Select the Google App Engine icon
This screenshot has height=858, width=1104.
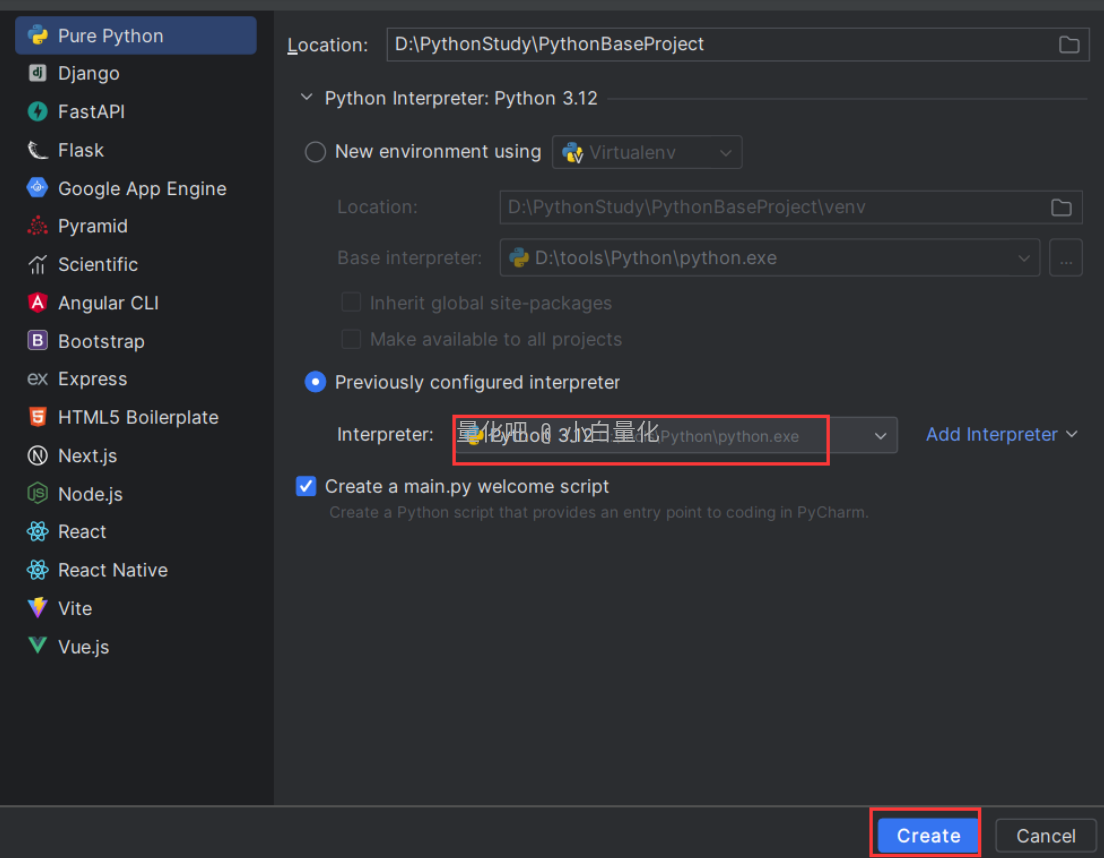(38, 188)
